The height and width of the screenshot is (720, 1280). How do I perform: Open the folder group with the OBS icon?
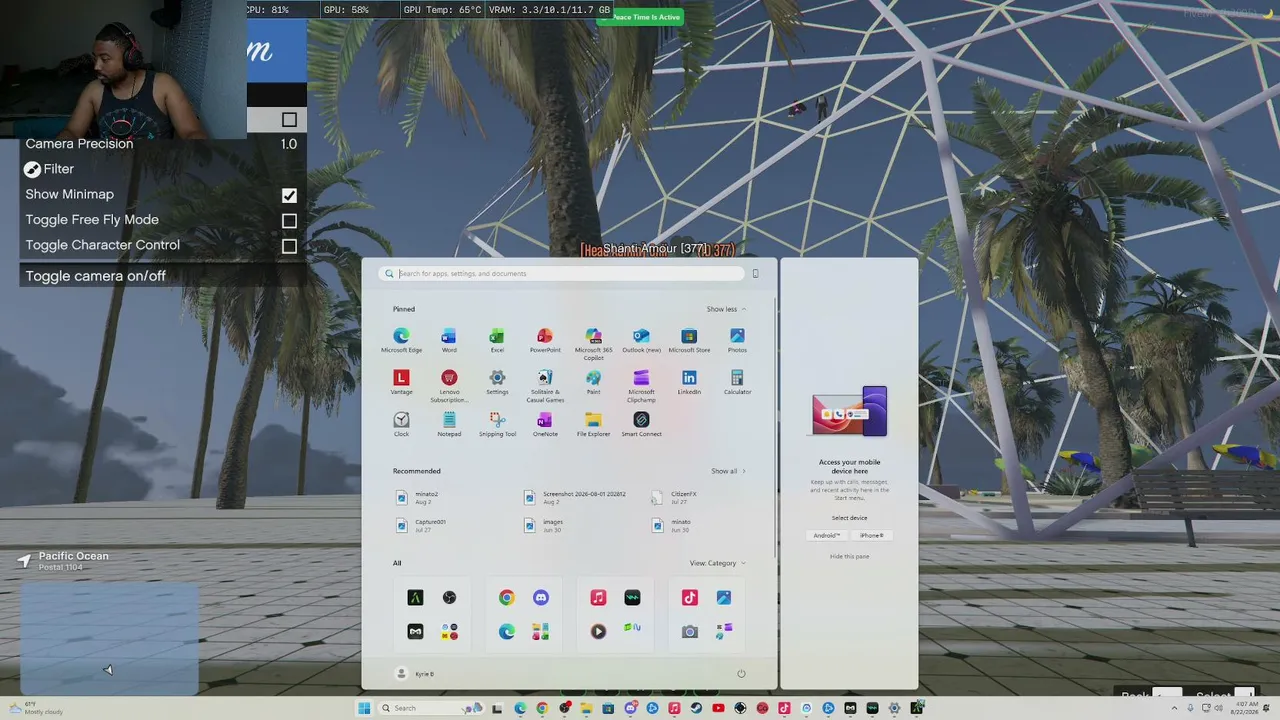432,614
